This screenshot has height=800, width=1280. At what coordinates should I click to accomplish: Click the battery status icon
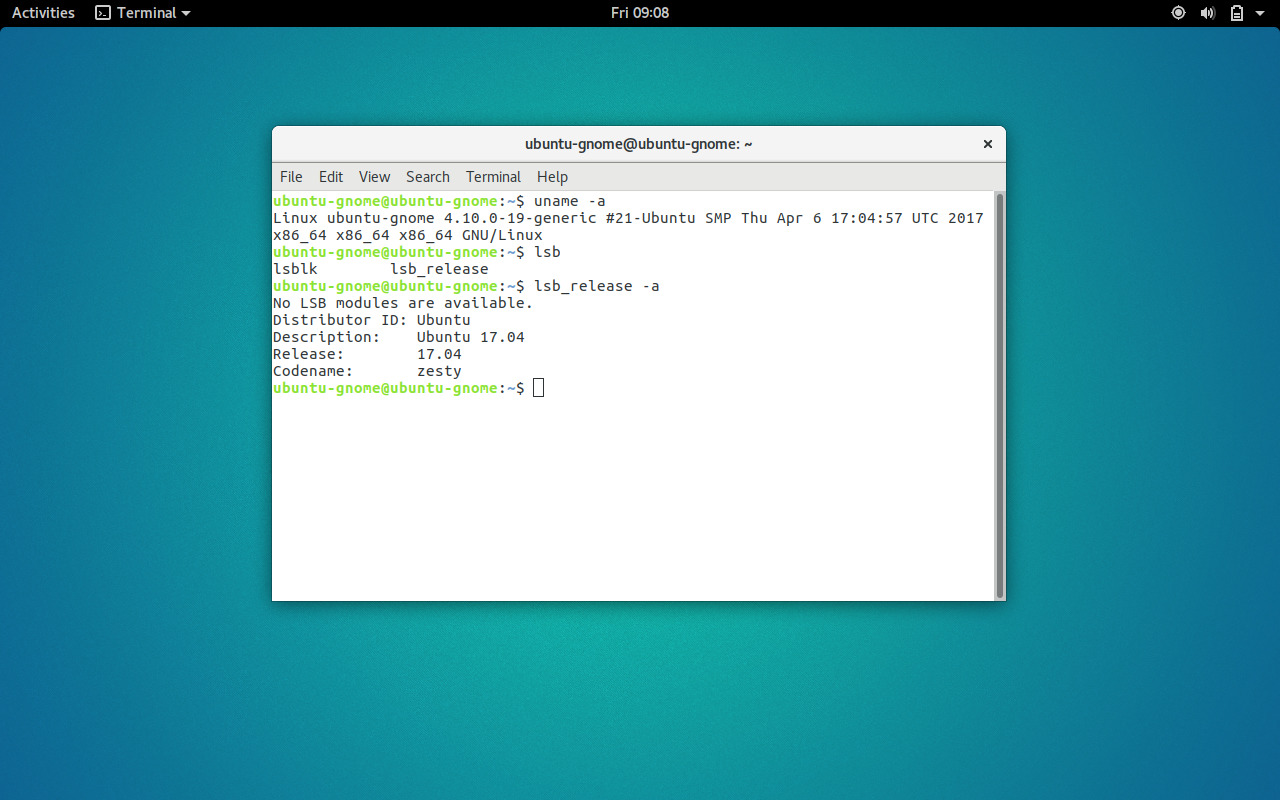point(1236,13)
